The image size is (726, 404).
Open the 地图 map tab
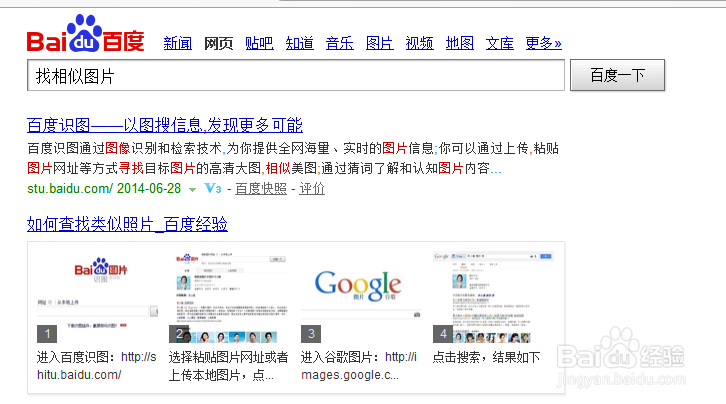point(460,44)
